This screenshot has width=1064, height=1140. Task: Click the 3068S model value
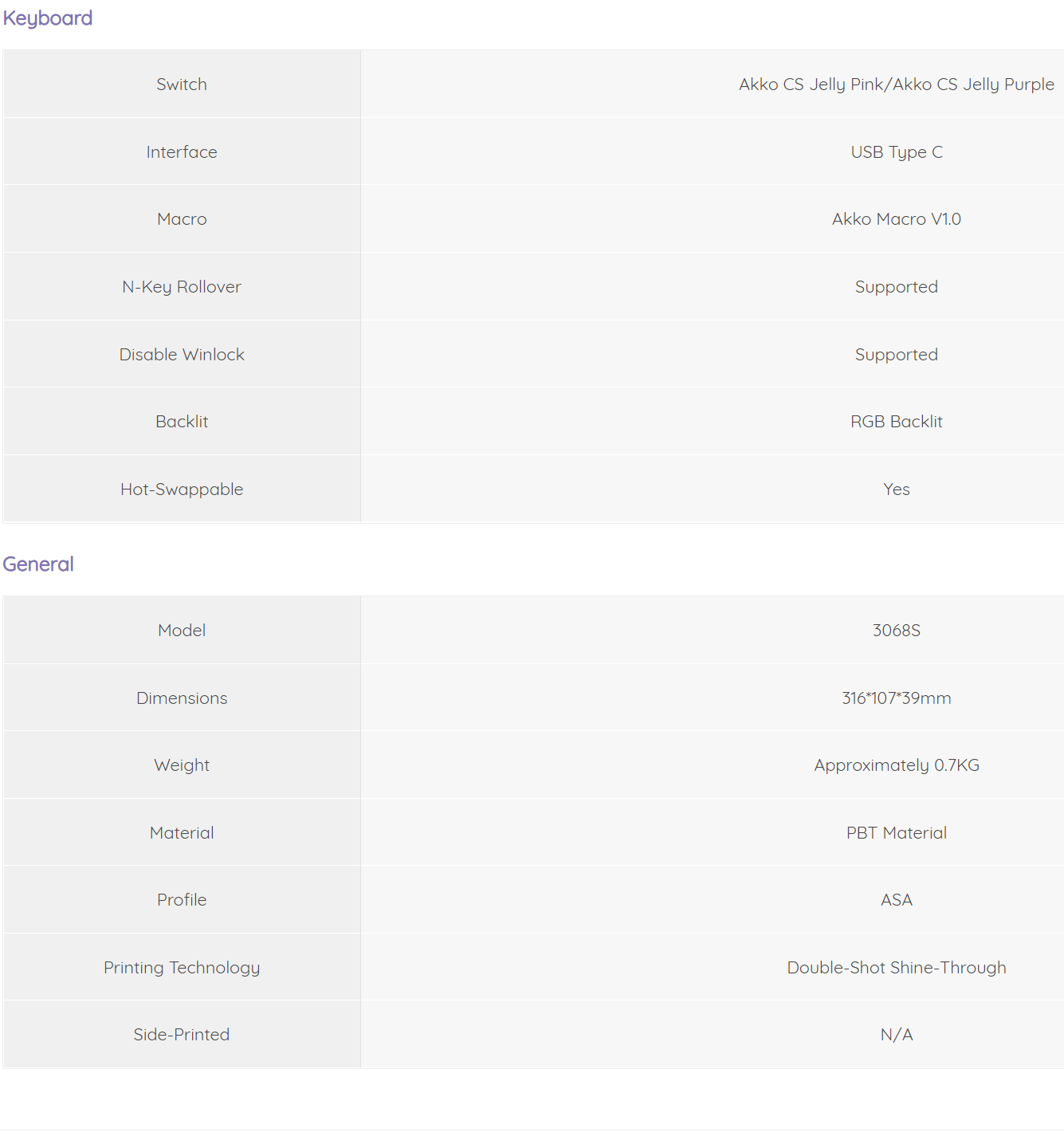point(897,631)
